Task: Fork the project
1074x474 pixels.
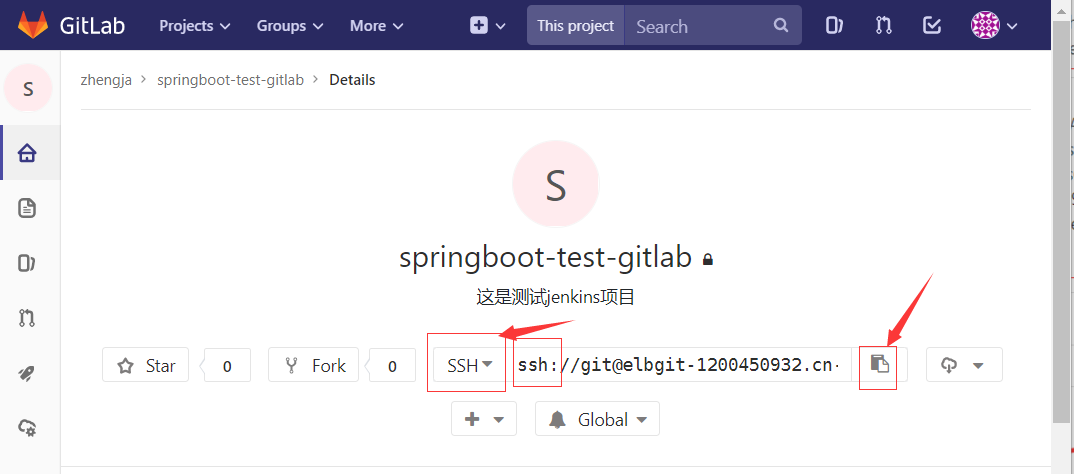Action: click(313, 365)
